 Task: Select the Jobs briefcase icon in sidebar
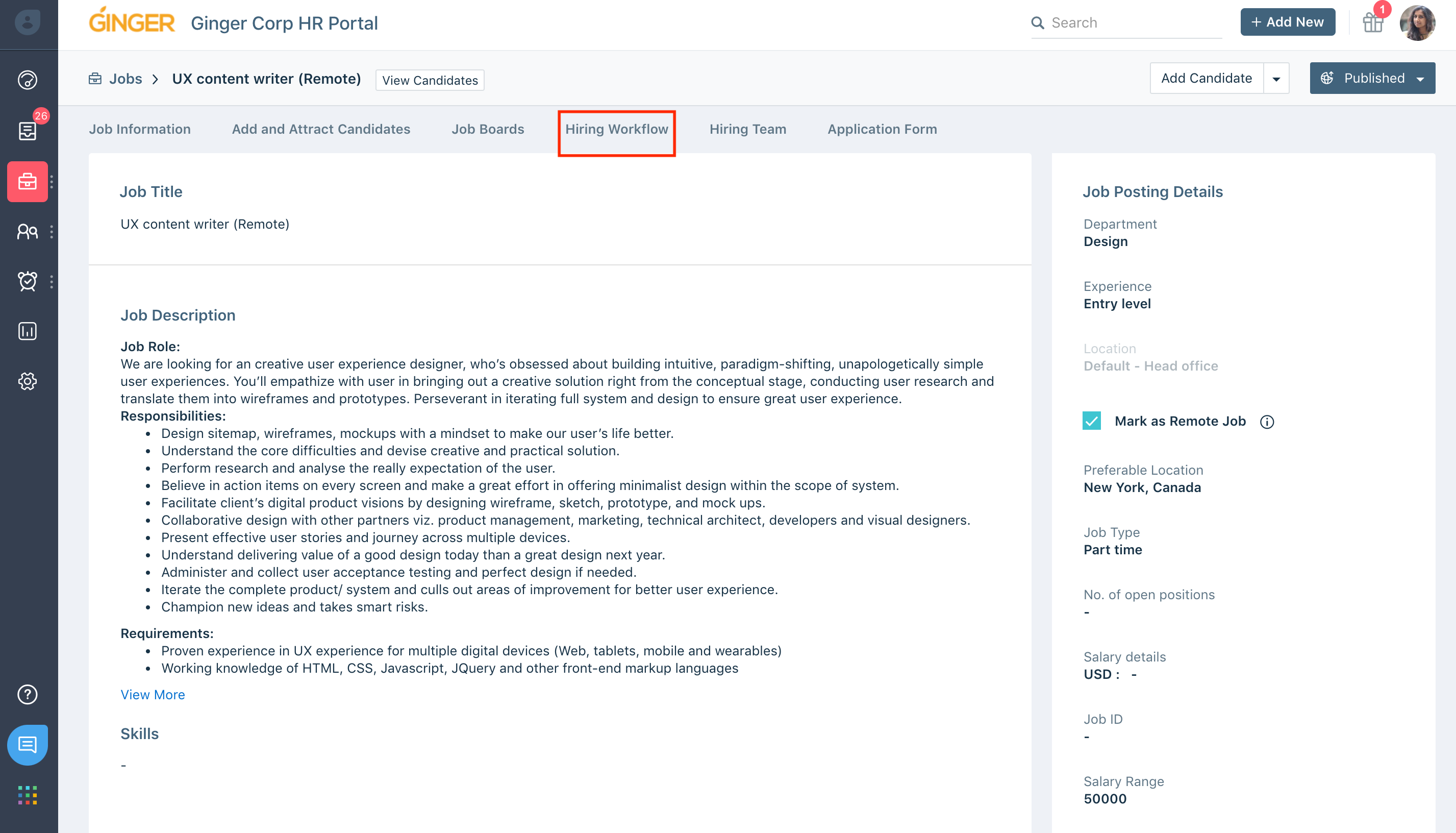click(x=28, y=181)
